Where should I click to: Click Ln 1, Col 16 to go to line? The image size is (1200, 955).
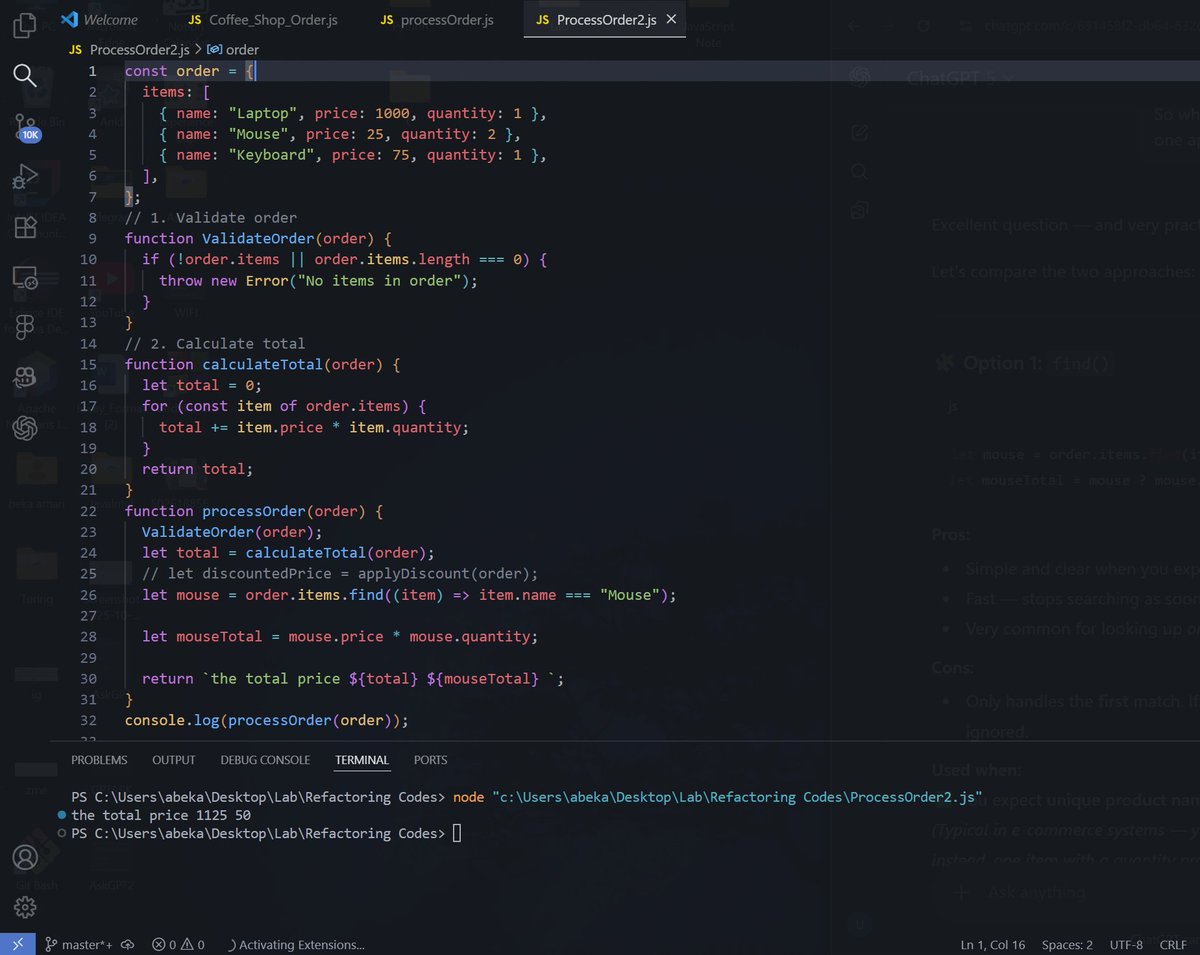coord(992,943)
